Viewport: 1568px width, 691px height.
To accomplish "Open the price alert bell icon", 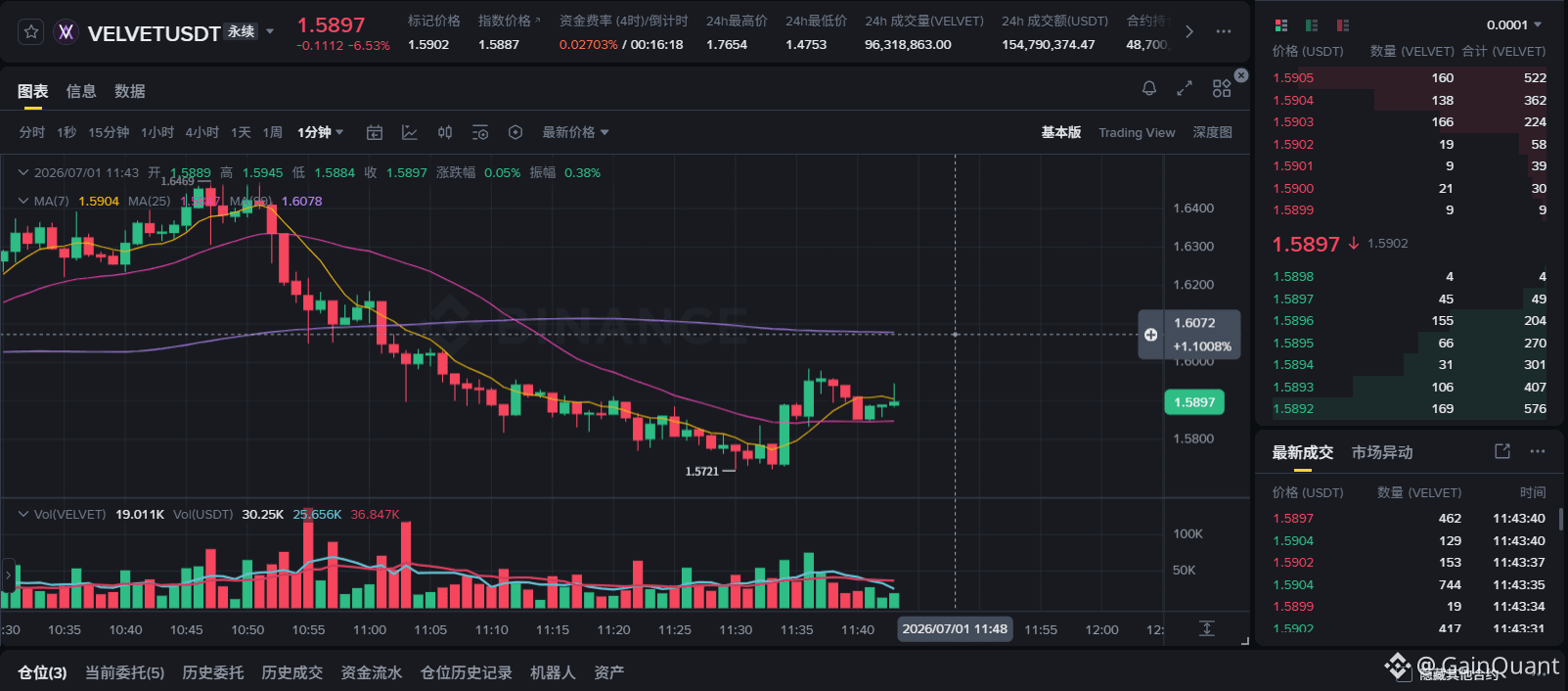I will (x=1149, y=89).
